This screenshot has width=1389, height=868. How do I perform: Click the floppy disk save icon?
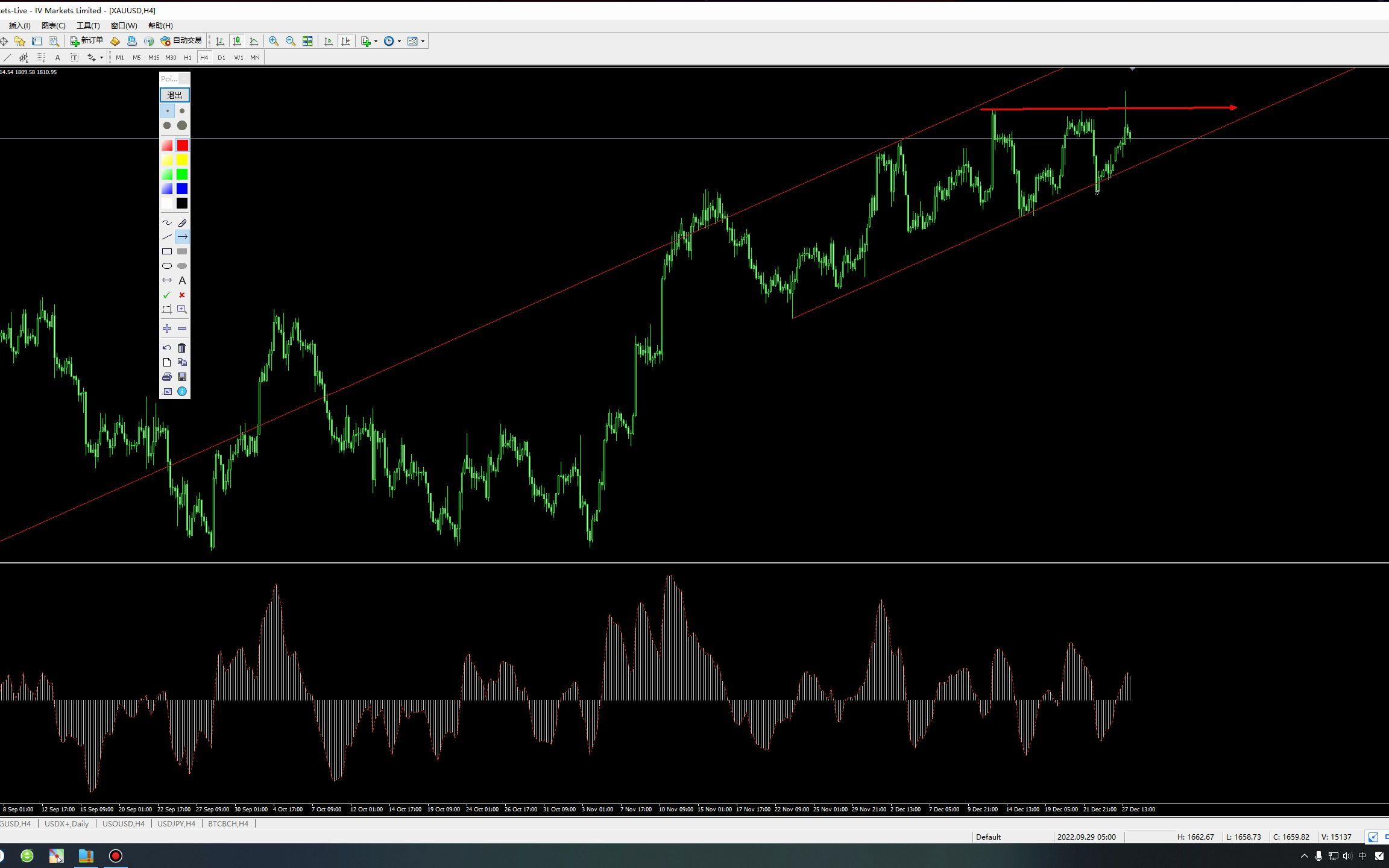[182, 377]
